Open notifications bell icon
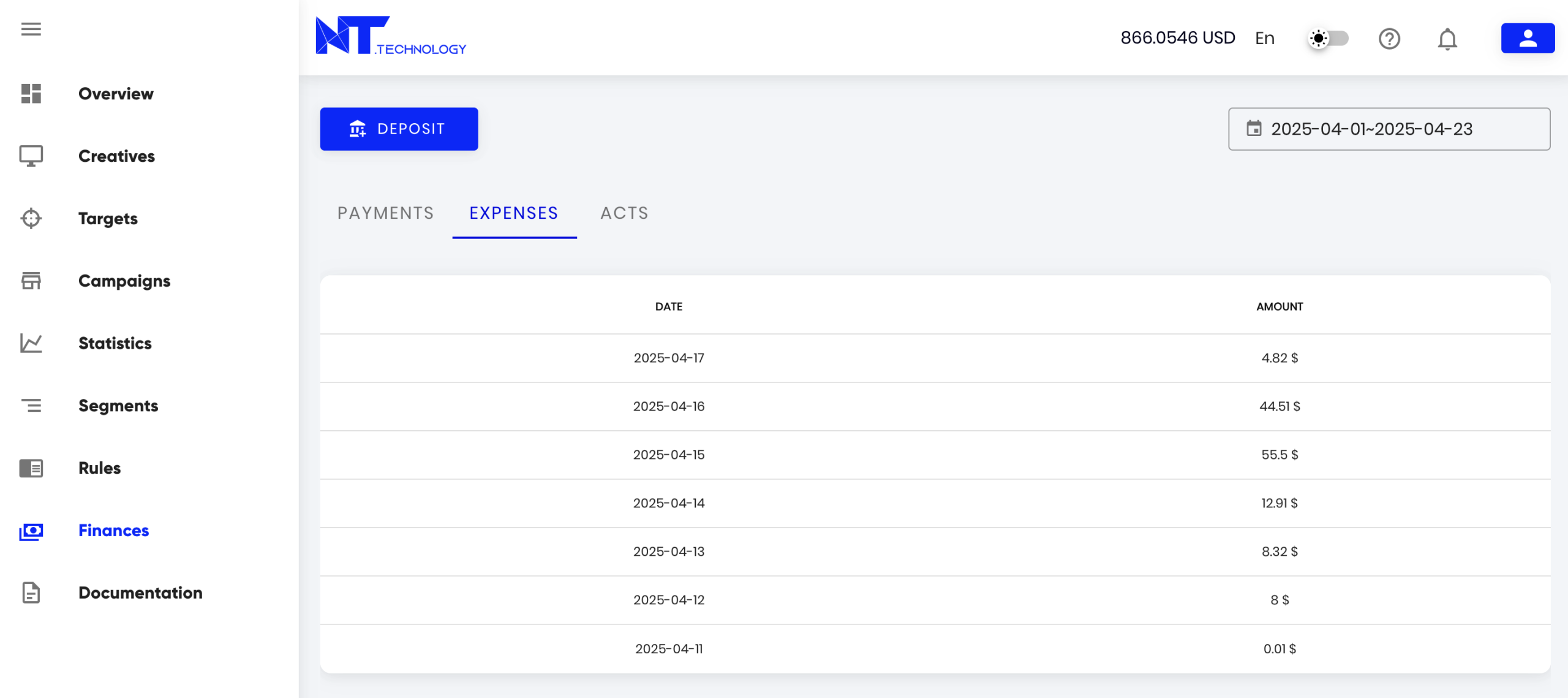The width and height of the screenshot is (1568, 698). coord(1447,39)
